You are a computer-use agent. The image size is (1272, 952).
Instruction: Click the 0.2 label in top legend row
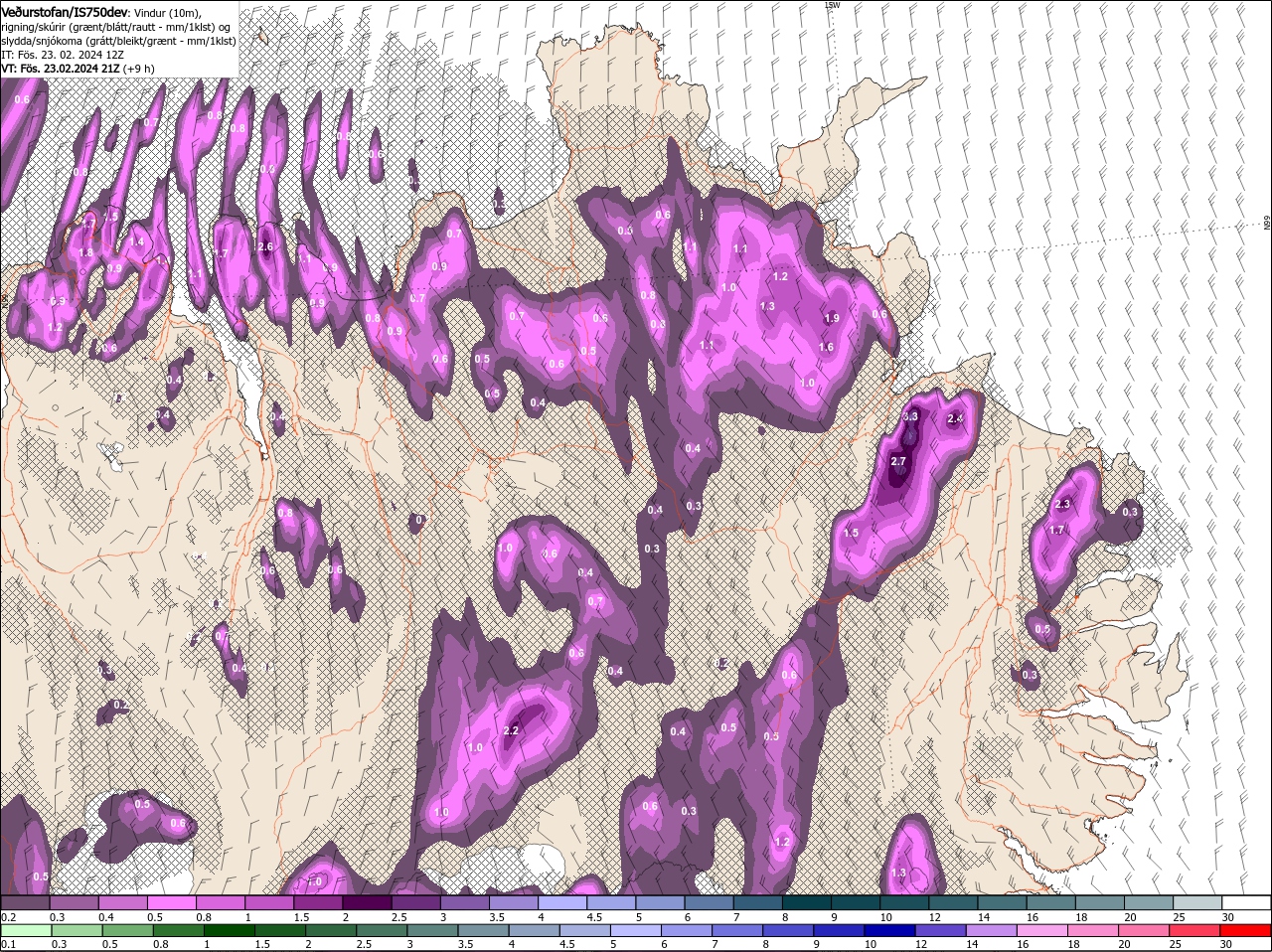[x=8, y=916]
